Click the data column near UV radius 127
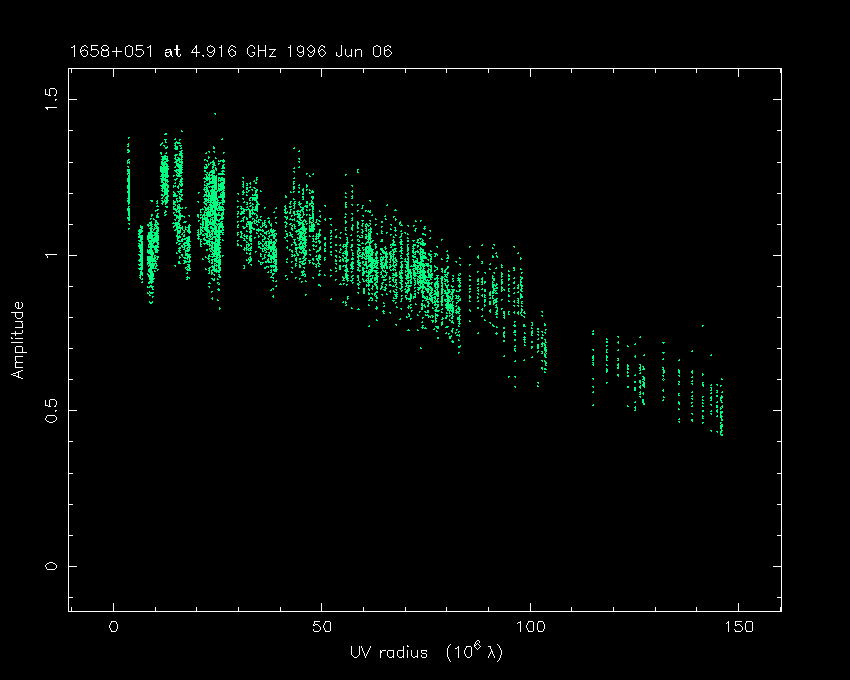Viewport: 850px width, 680px height. [x=641, y=378]
